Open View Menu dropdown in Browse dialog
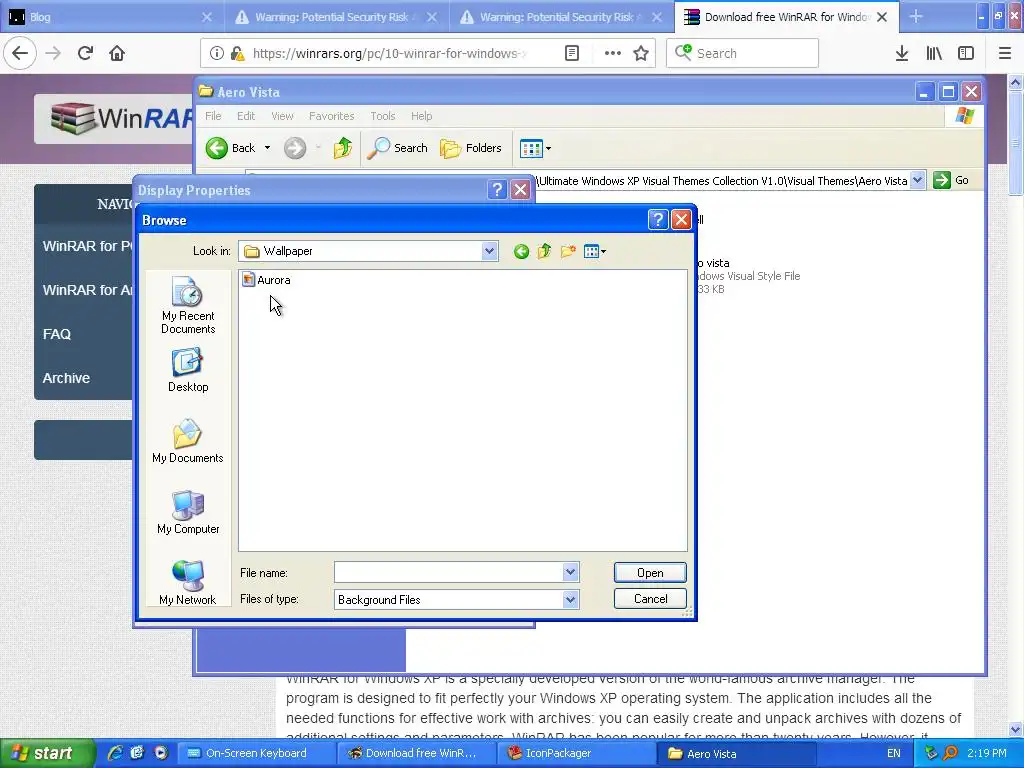1024x768 pixels. click(x=595, y=251)
